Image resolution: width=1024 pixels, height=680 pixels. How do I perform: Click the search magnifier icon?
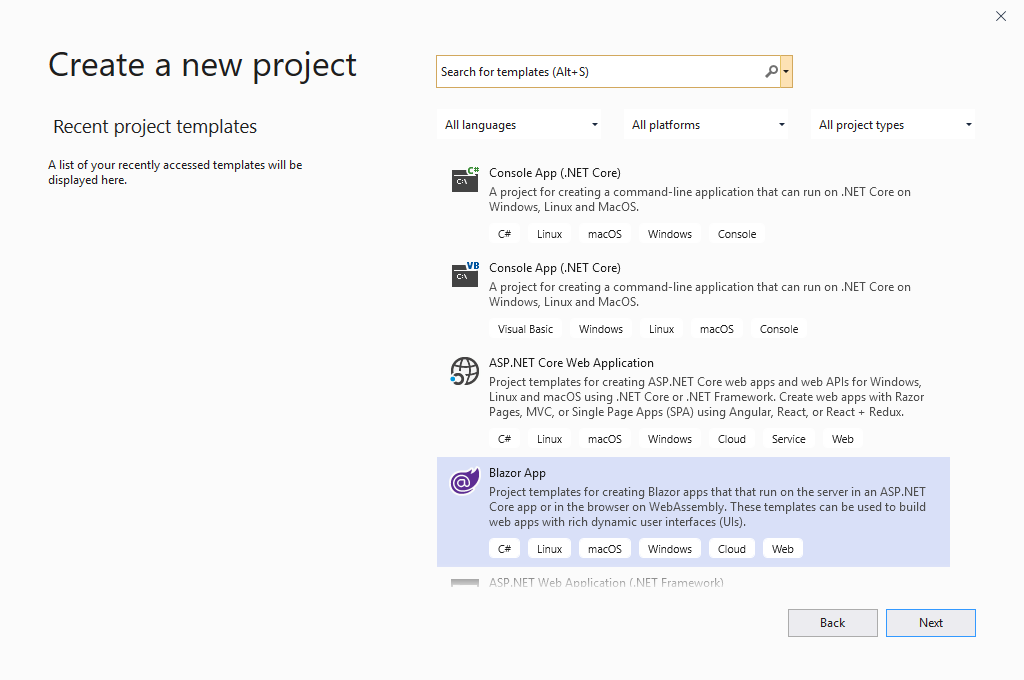[x=771, y=71]
